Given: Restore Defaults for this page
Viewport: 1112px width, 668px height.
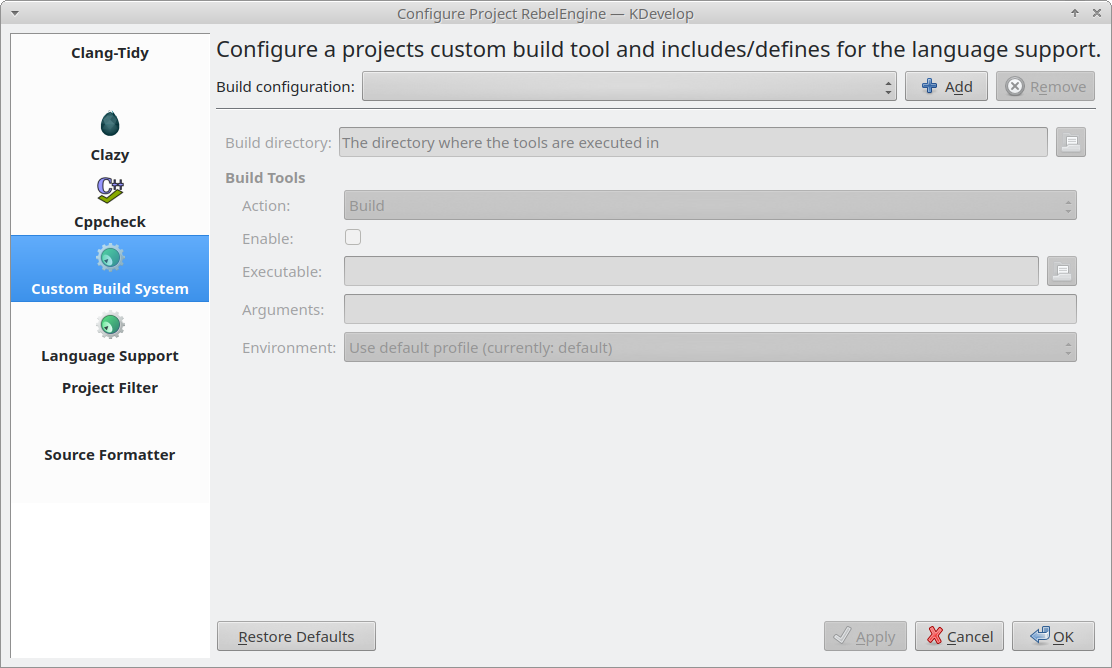Looking at the screenshot, I should click(296, 637).
